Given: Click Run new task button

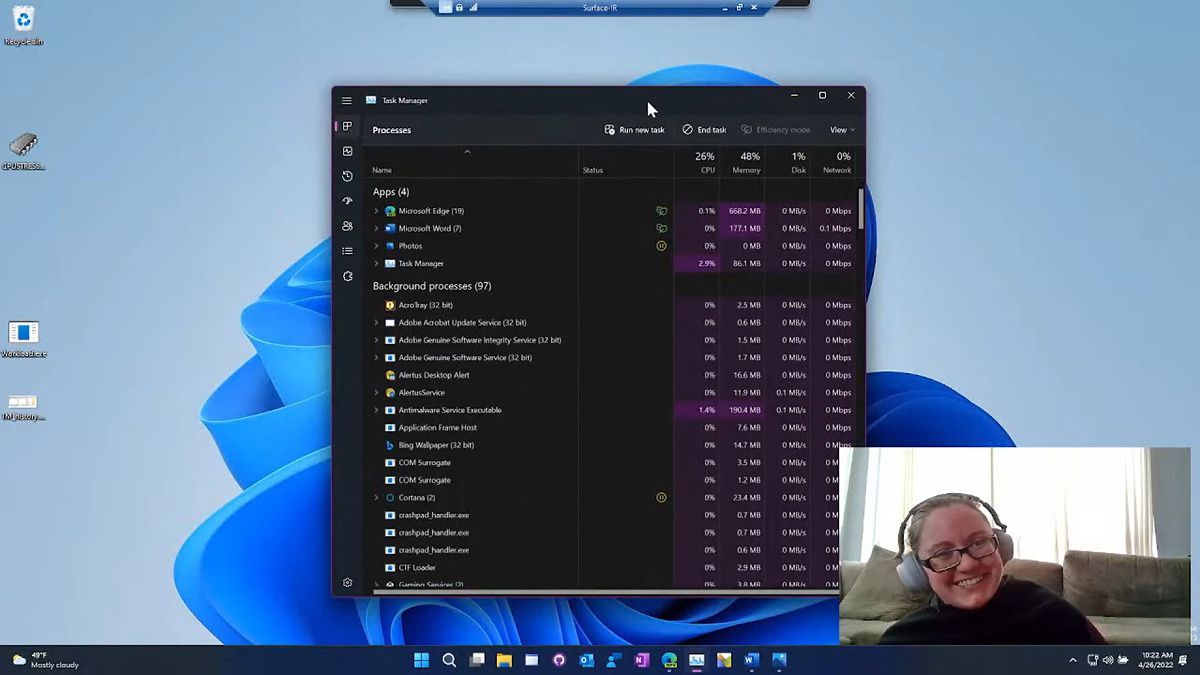Looking at the screenshot, I should (634, 130).
